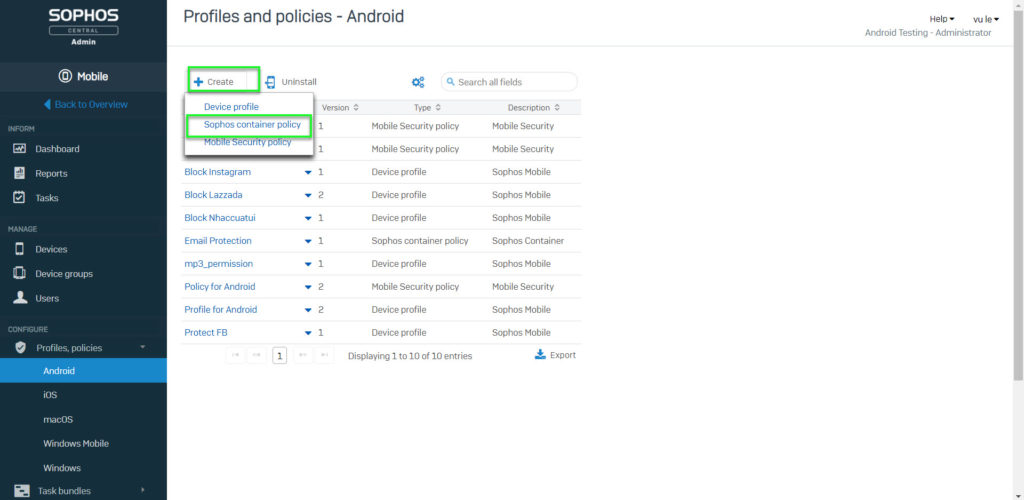Open actions dropdown for Block Nhaccuatui
Image resolution: width=1024 pixels, height=500 pixels.
(308, 218)
